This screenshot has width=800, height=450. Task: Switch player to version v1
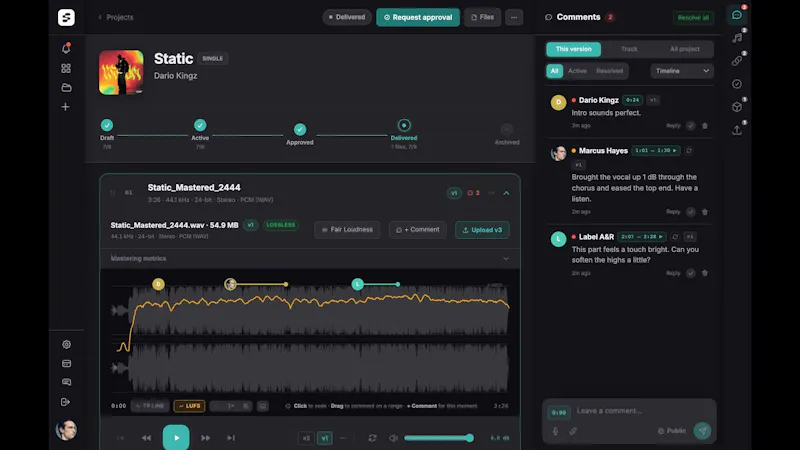[x=324, y=438]
